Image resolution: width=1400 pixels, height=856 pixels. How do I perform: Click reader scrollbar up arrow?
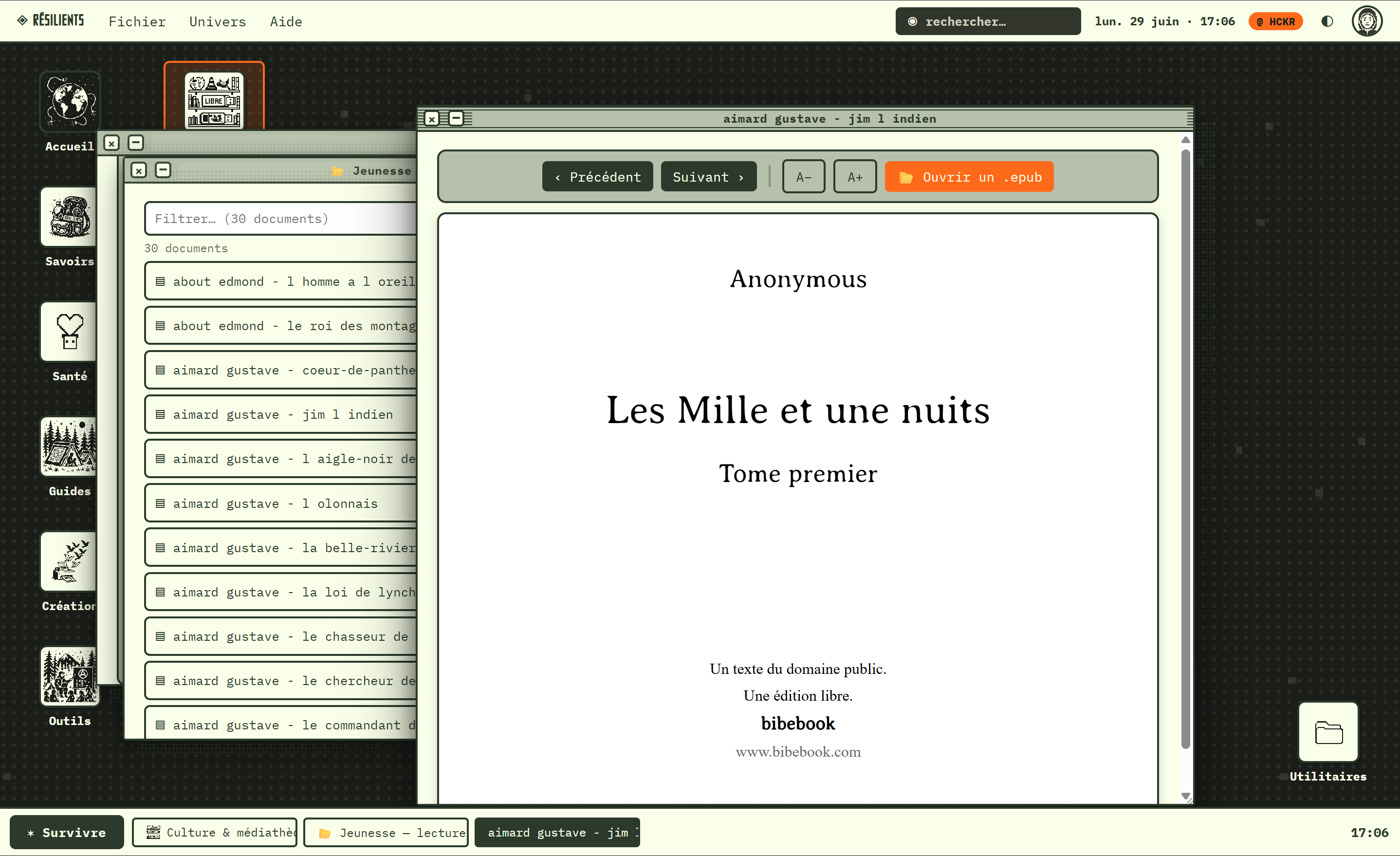(x=1185, y=139)
